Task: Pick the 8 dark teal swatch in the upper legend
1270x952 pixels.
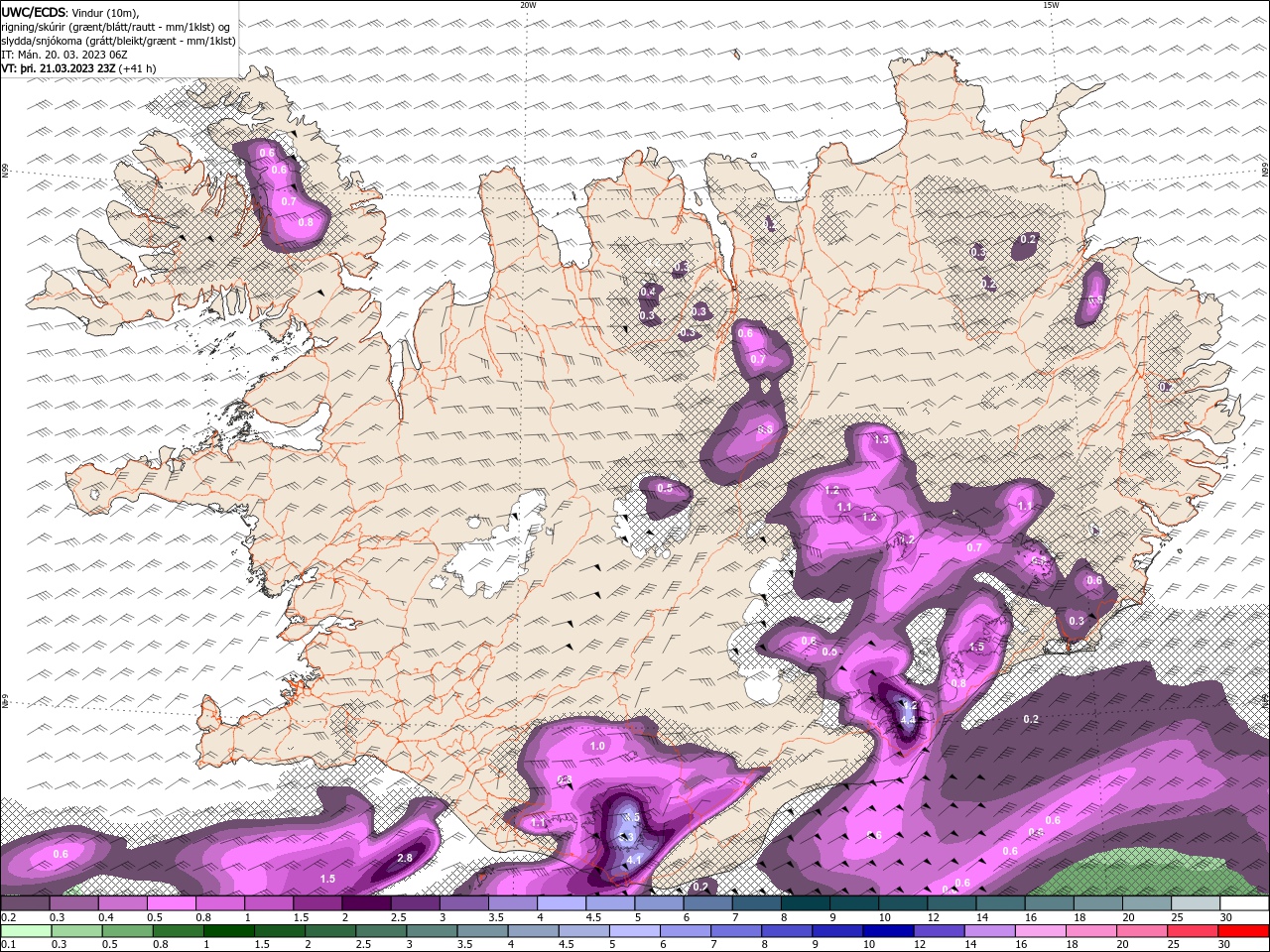Action: point(806,903)
